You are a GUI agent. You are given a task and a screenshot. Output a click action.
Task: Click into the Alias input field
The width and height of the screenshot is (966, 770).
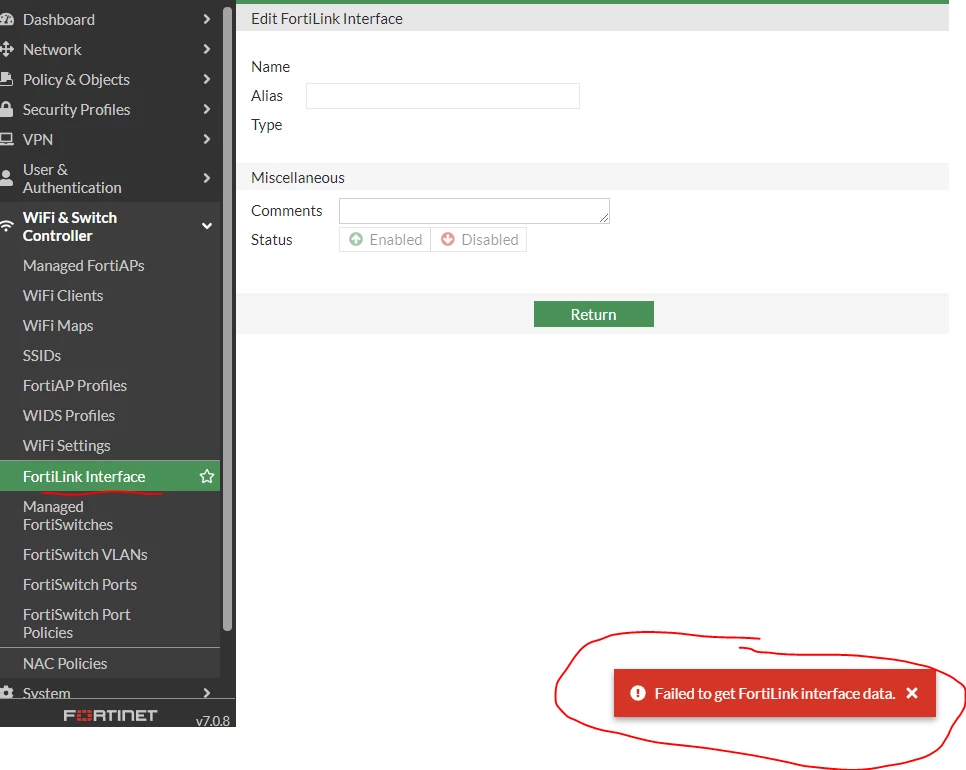tap(443, 96)
